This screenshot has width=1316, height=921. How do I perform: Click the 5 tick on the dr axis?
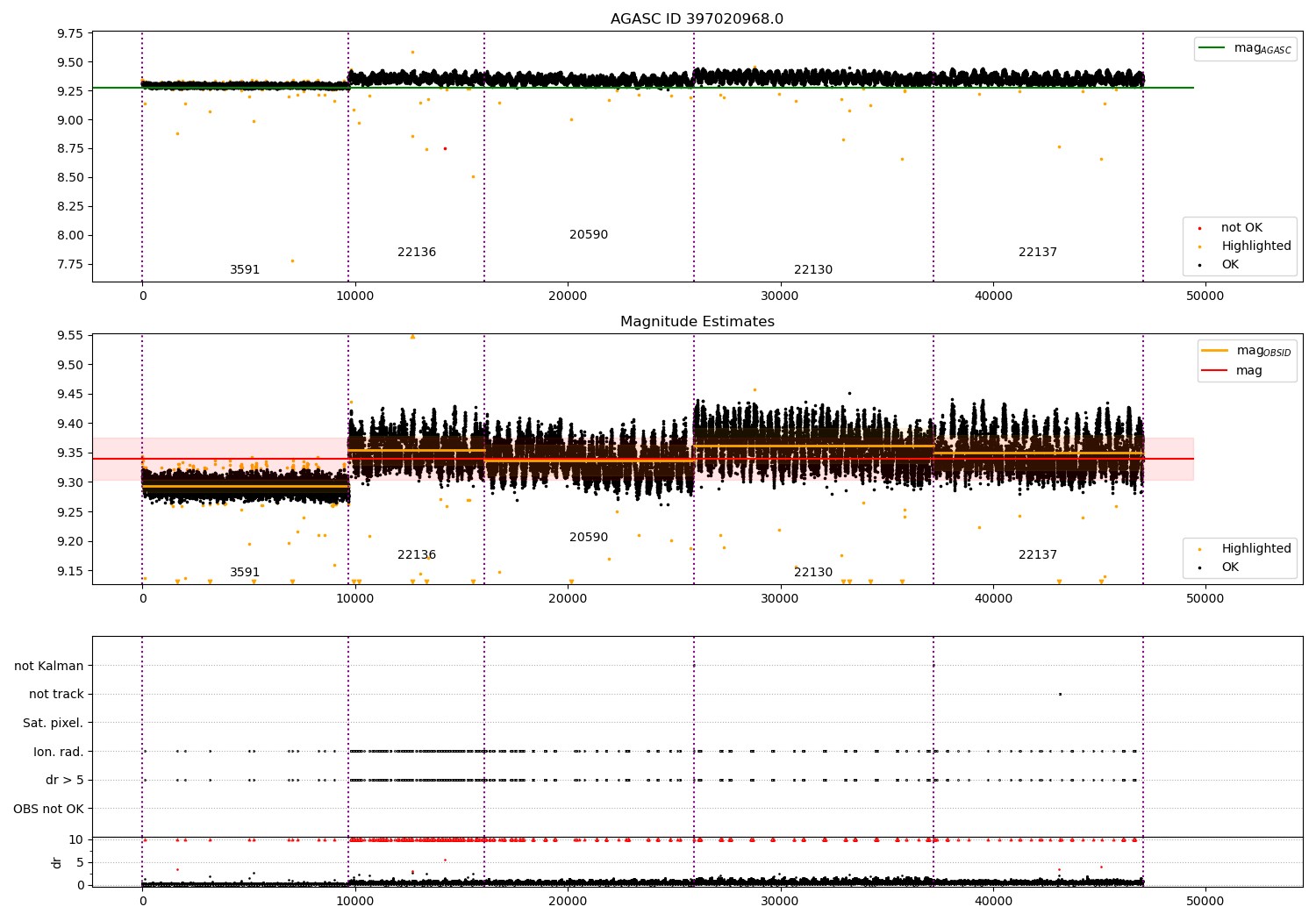tap(80, 862)
